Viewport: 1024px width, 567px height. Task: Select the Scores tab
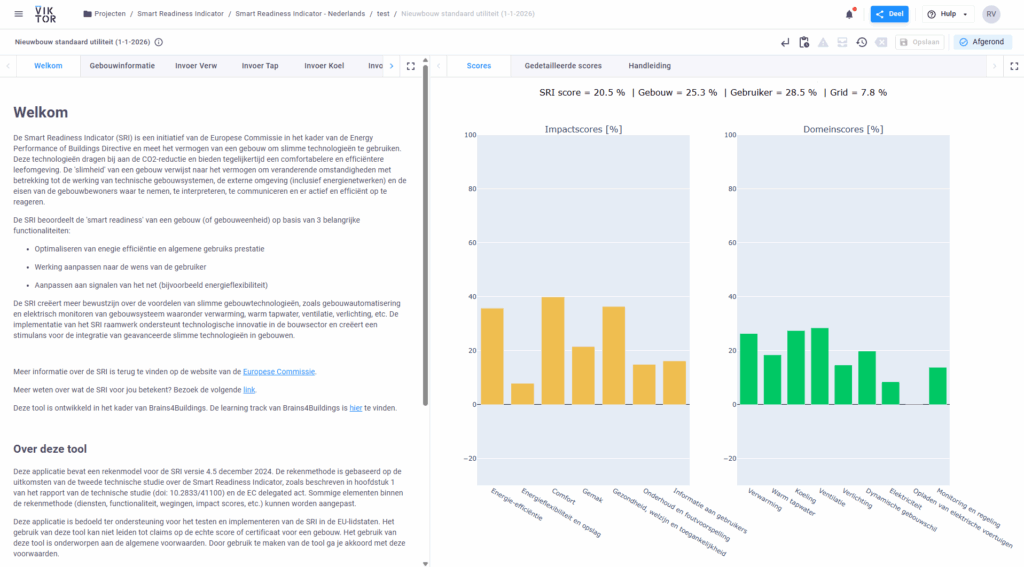[479, 66]
